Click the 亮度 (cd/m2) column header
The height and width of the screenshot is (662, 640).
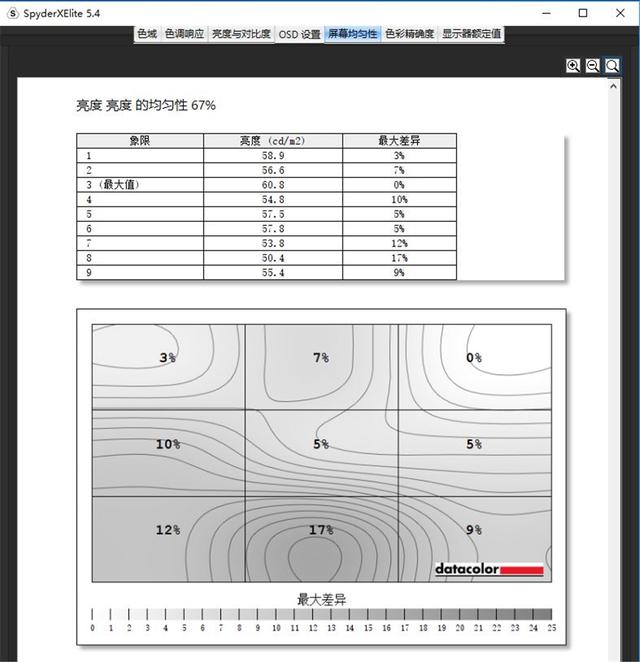coord(273,141)
